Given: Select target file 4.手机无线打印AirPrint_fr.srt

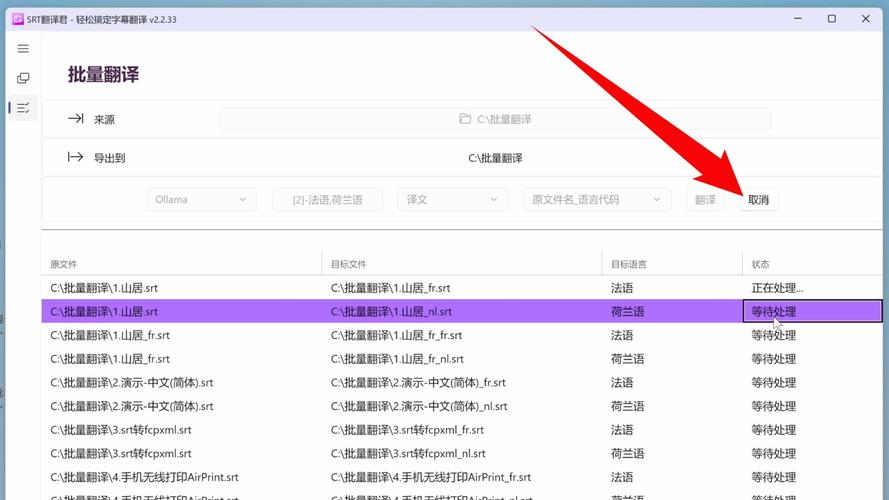Looking at the screenshot, I should 431,478.
